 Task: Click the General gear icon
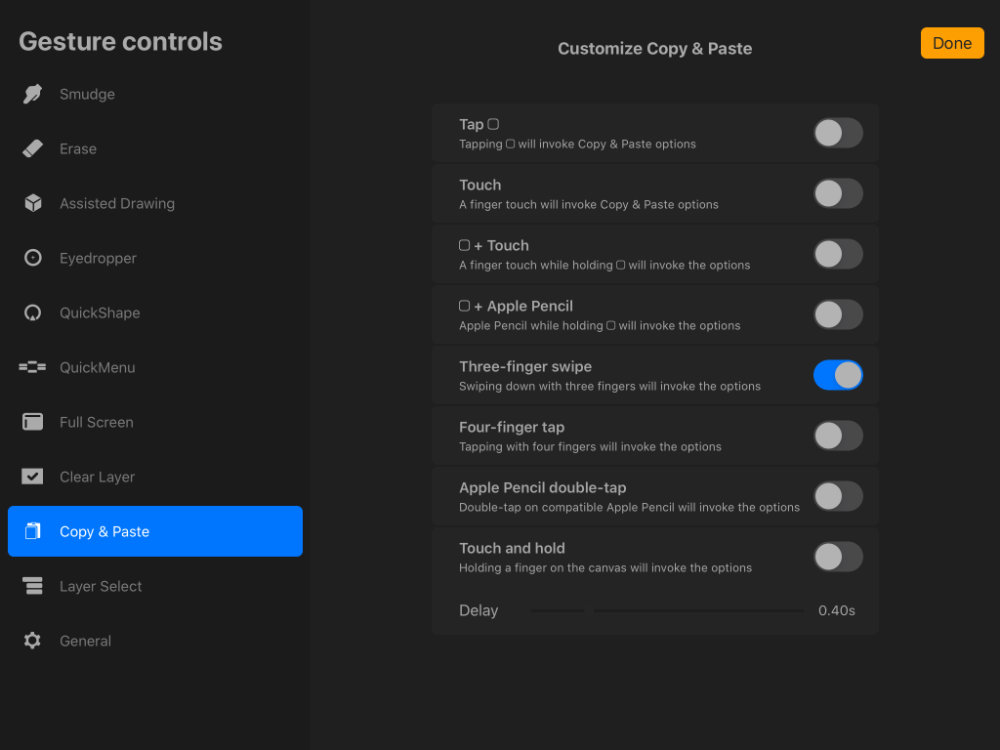point(33,640)
